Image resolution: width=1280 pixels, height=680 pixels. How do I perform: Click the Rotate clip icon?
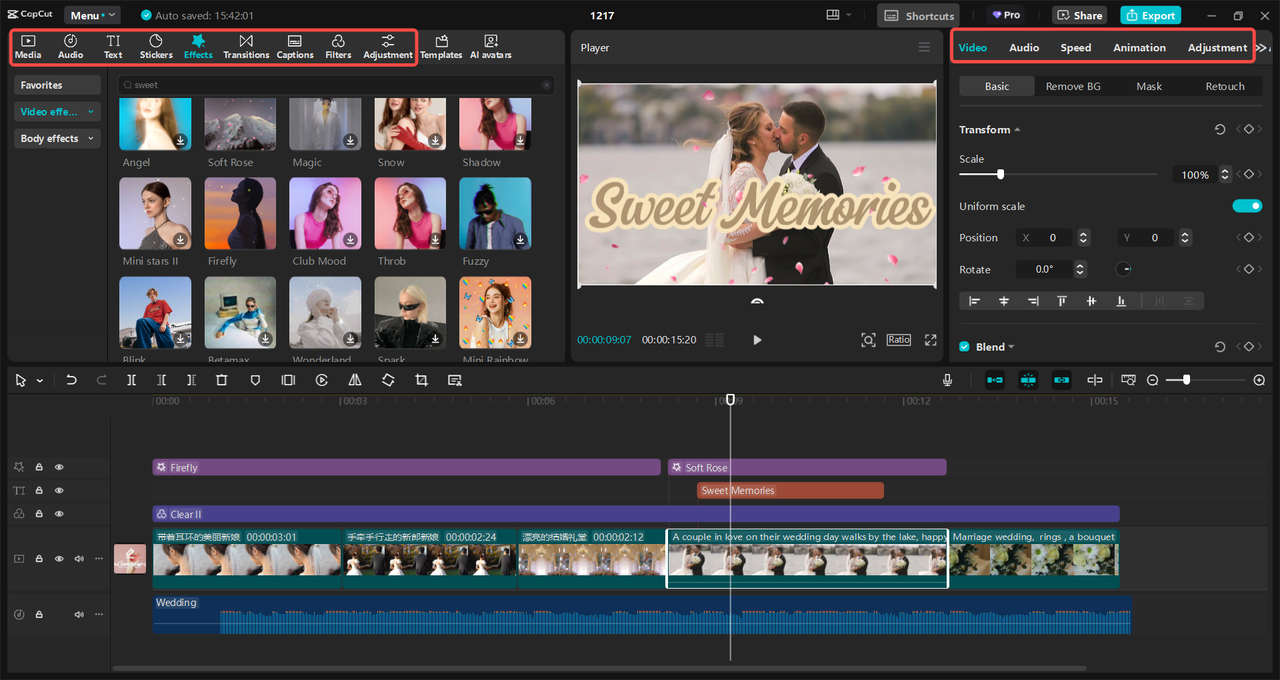[388, 380]
